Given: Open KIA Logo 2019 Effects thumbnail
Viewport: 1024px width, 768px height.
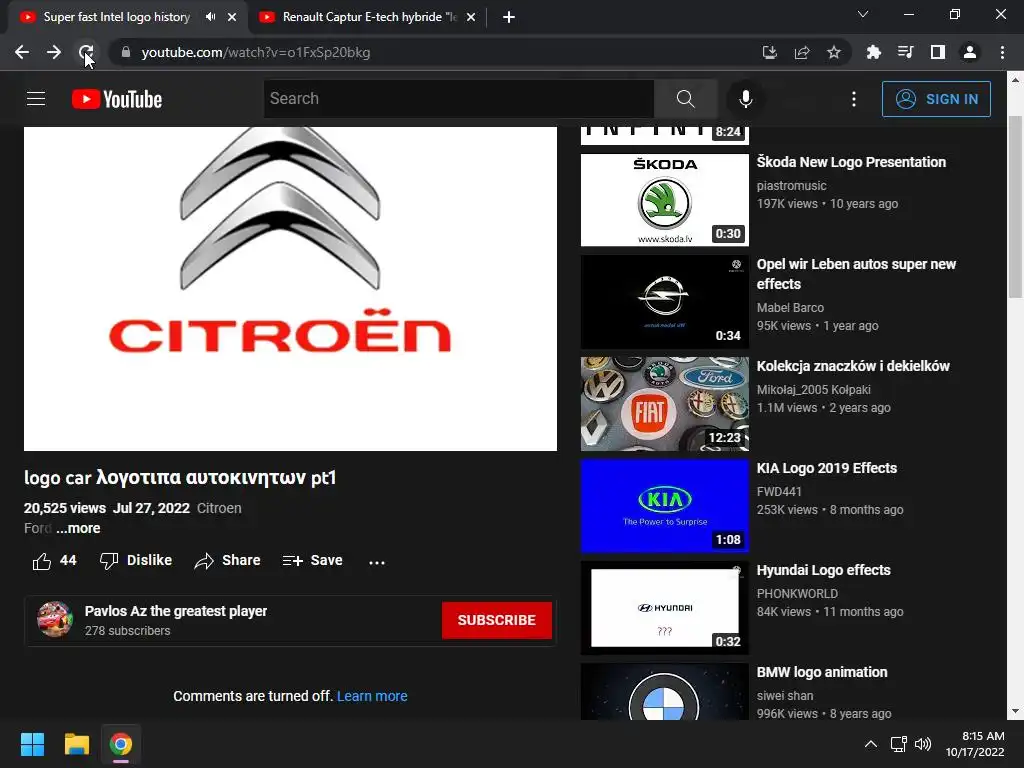Looking at the screenshot, I should click(664, 505).
